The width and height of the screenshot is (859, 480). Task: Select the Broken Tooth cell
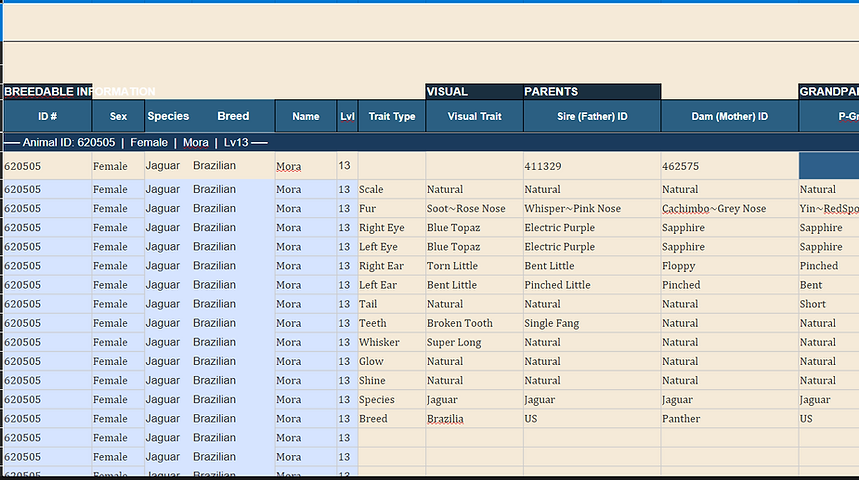pos(474,323)
